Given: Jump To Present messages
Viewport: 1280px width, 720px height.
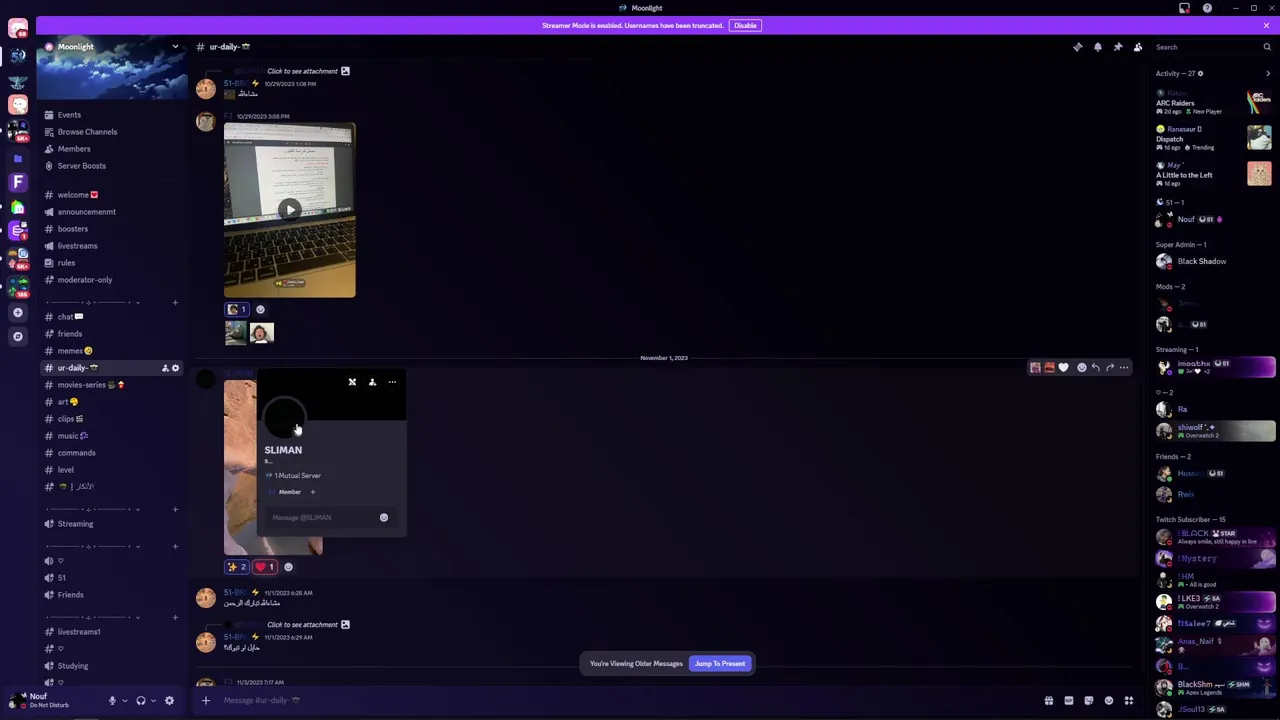Looking at the screenshot, I should [x=720, y=663].
